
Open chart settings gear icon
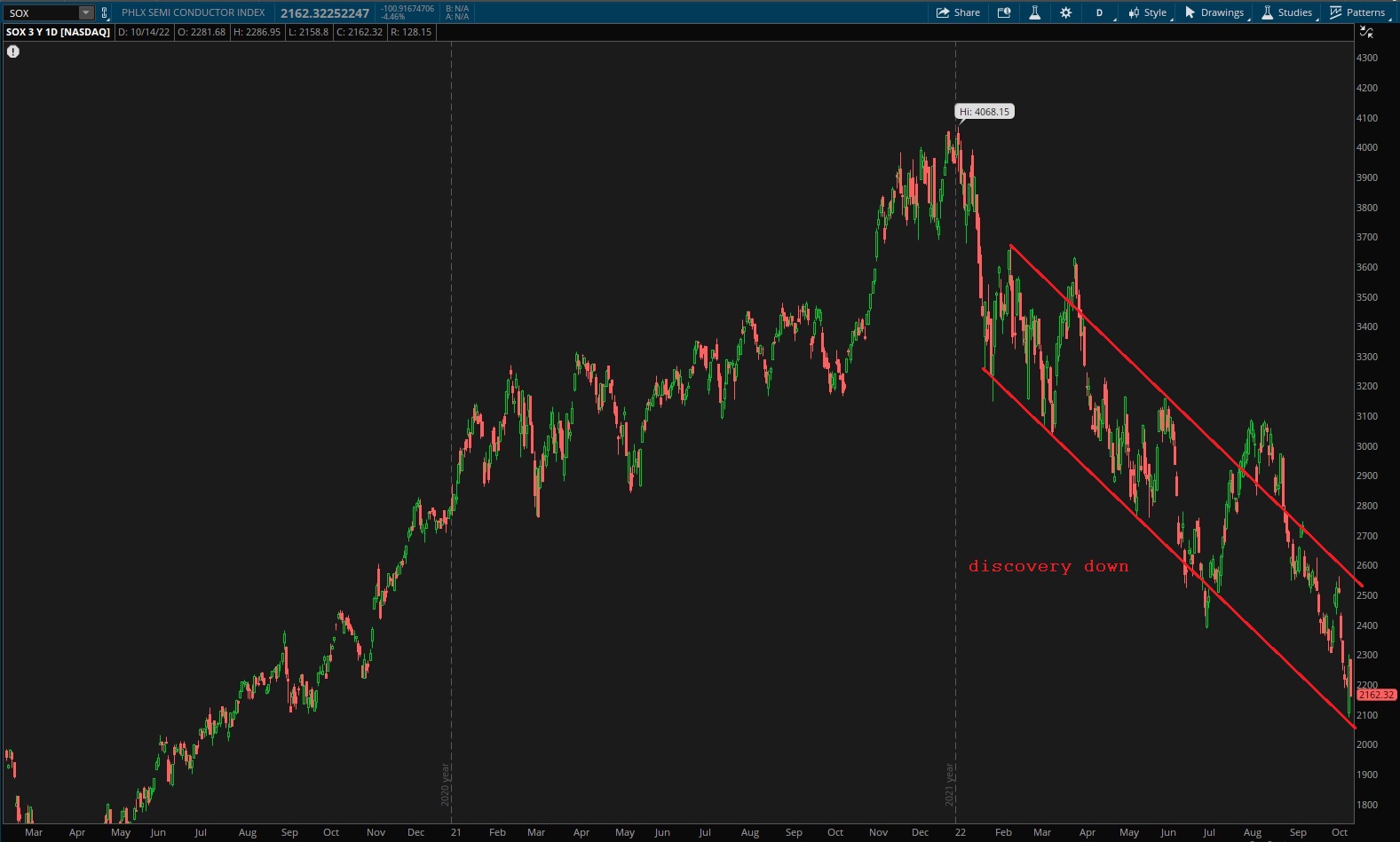pos(1066,12)
